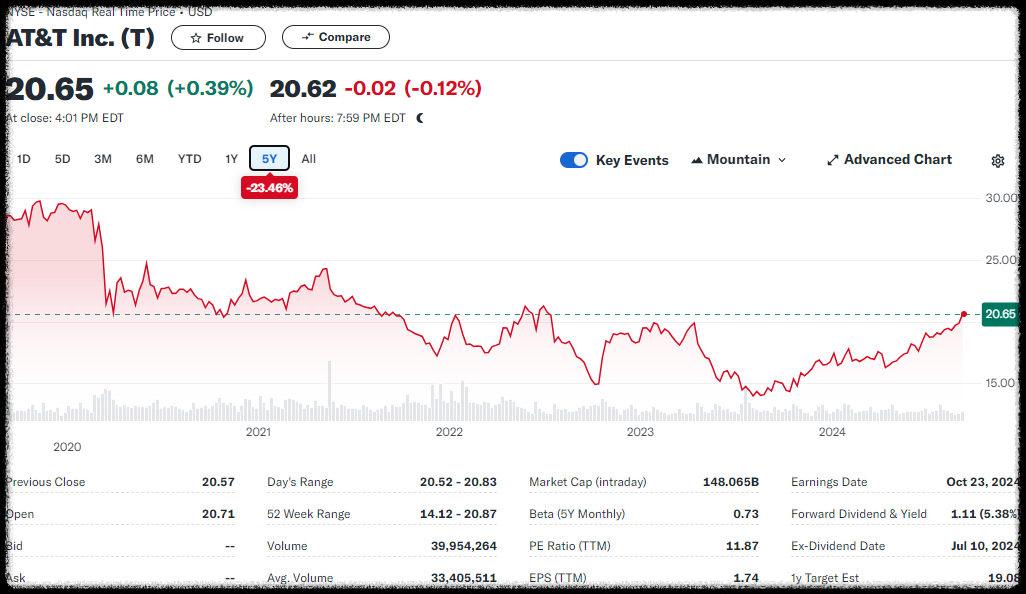Click the Forward Dividend & Yield label

click(x=858, y=514)
